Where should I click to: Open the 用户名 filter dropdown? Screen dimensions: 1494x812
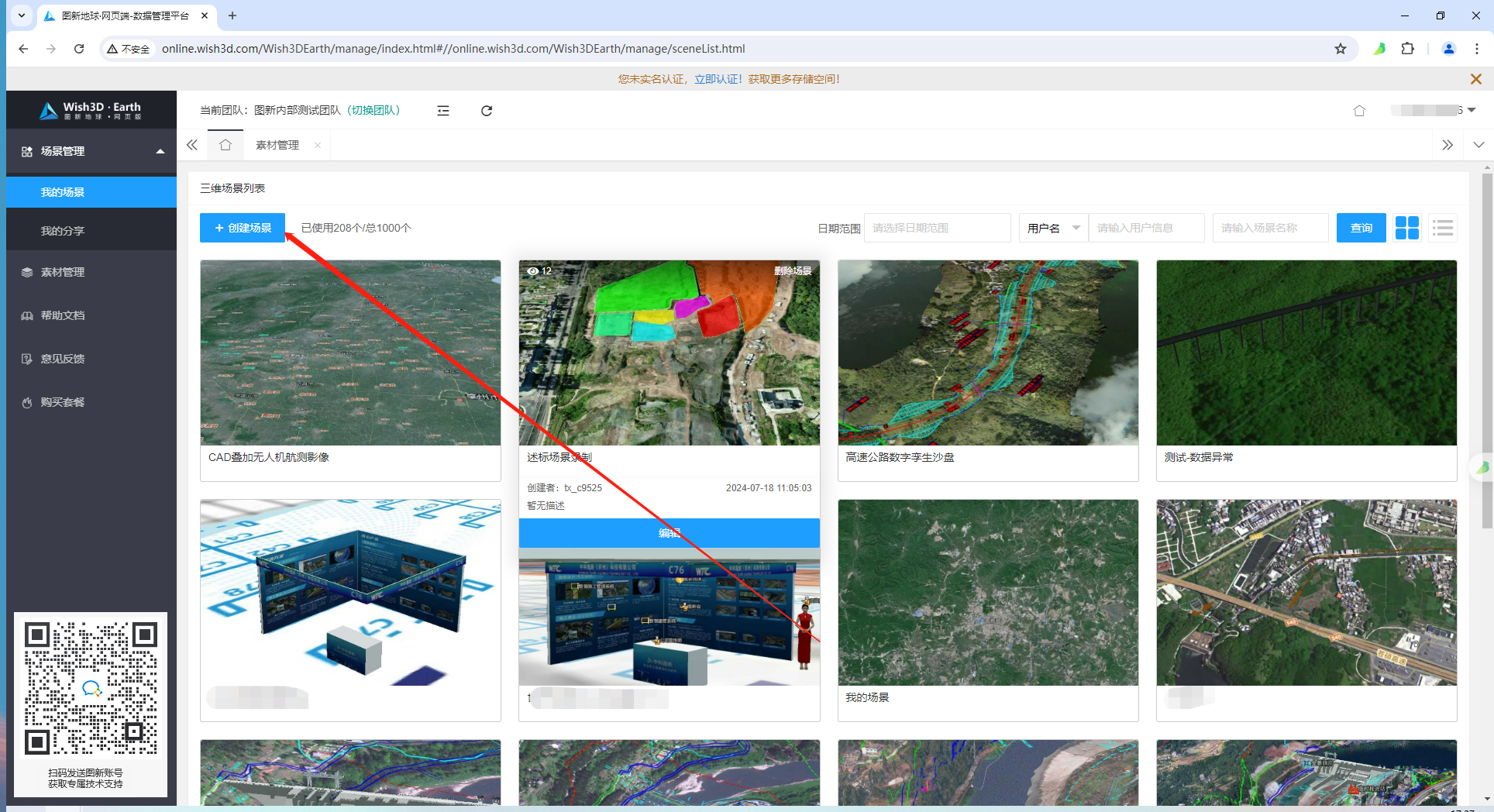(x=1054, y=228)
